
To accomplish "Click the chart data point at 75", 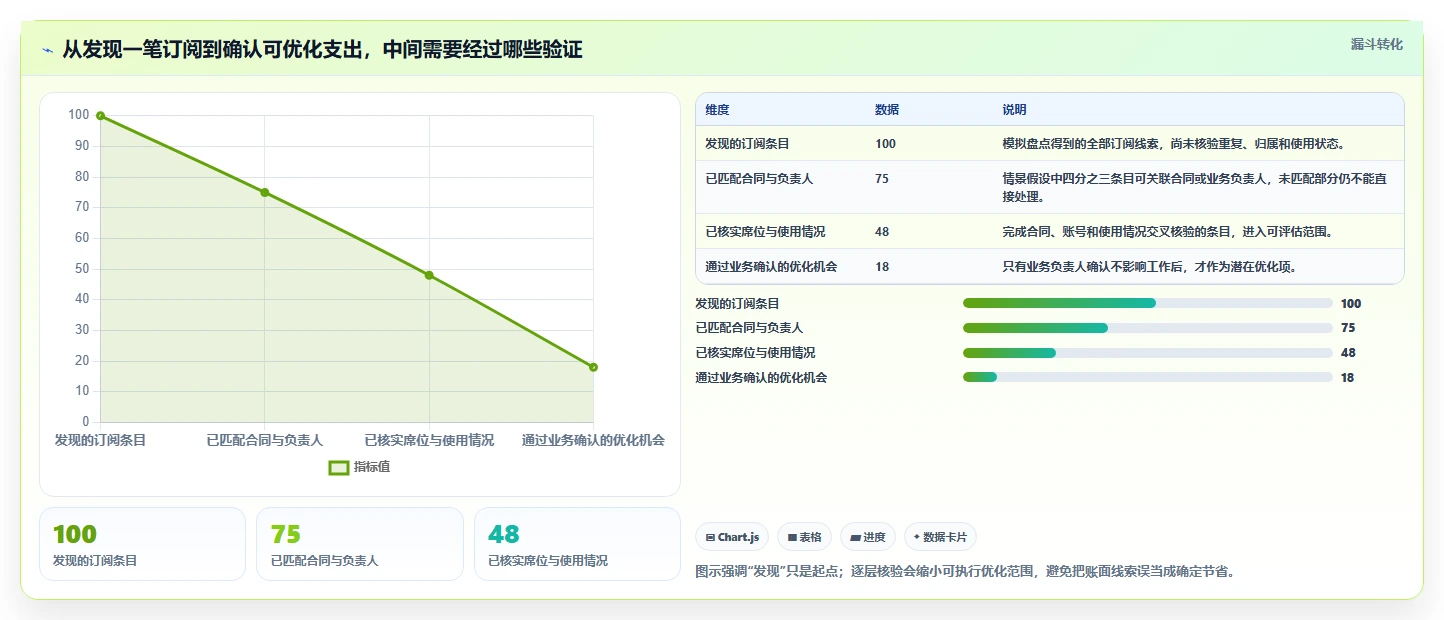I will pyautogui.click(x=265, y=192).
